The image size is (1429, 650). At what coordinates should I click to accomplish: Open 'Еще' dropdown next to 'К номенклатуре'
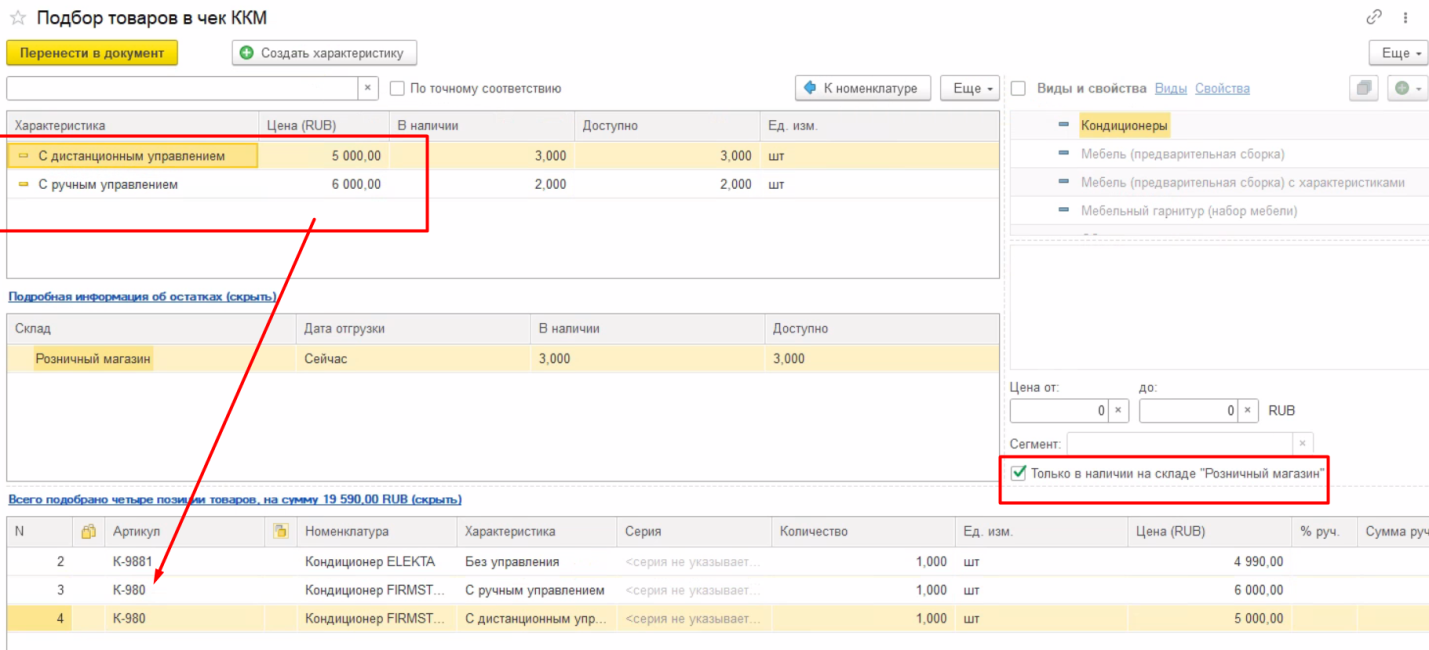[969, 88]
